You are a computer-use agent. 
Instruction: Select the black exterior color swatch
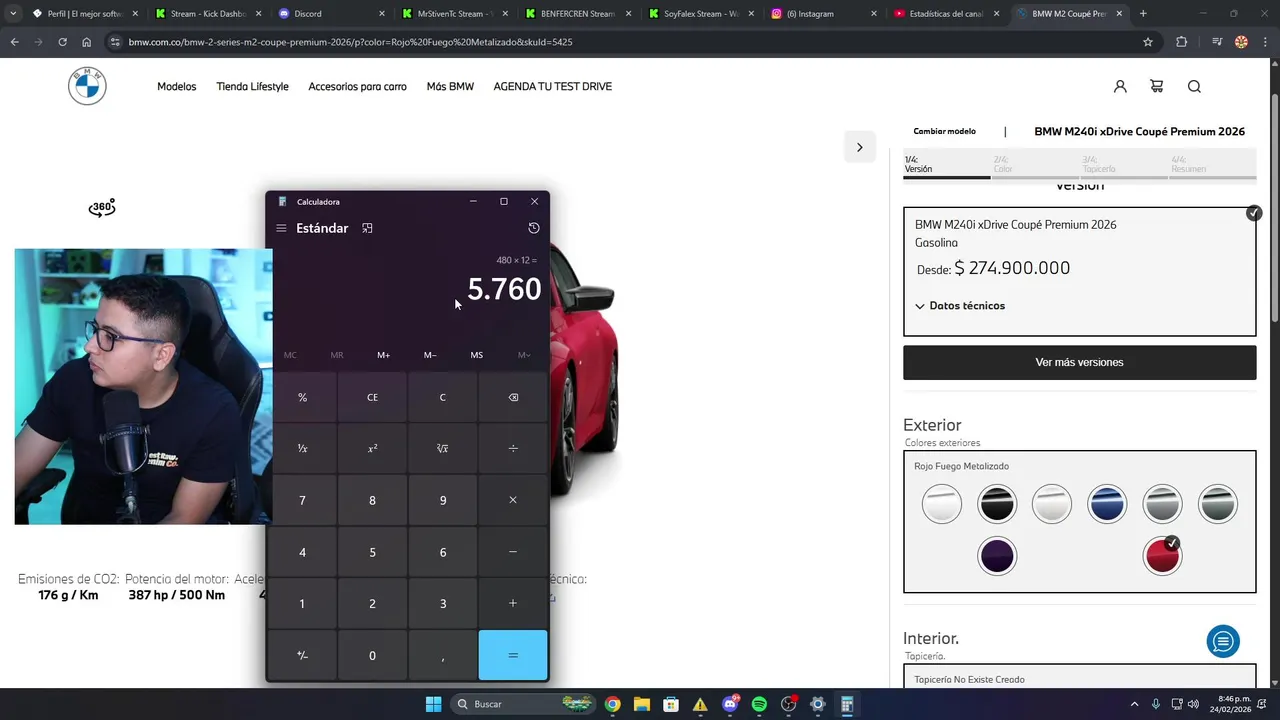[997, 504]
